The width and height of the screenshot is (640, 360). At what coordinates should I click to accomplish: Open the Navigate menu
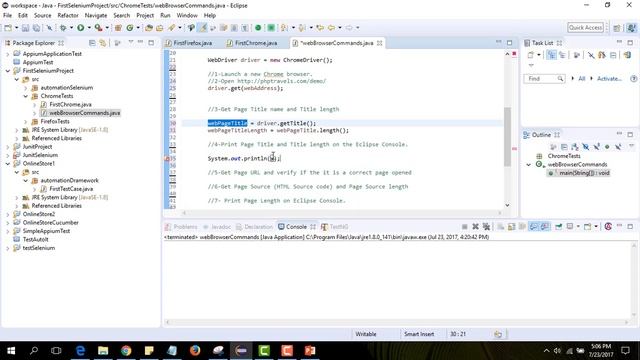pyautogui.click(x=96, y=16)
